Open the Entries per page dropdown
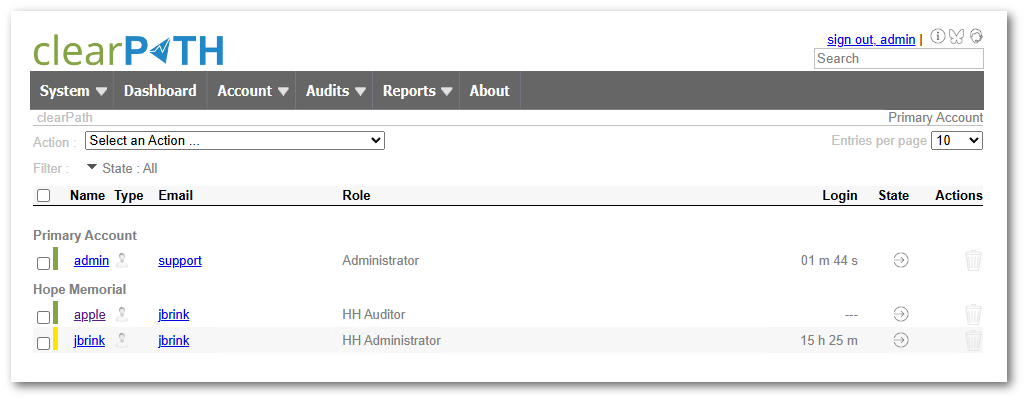This screenshot has height=401, width=1026. coord(957,141)
